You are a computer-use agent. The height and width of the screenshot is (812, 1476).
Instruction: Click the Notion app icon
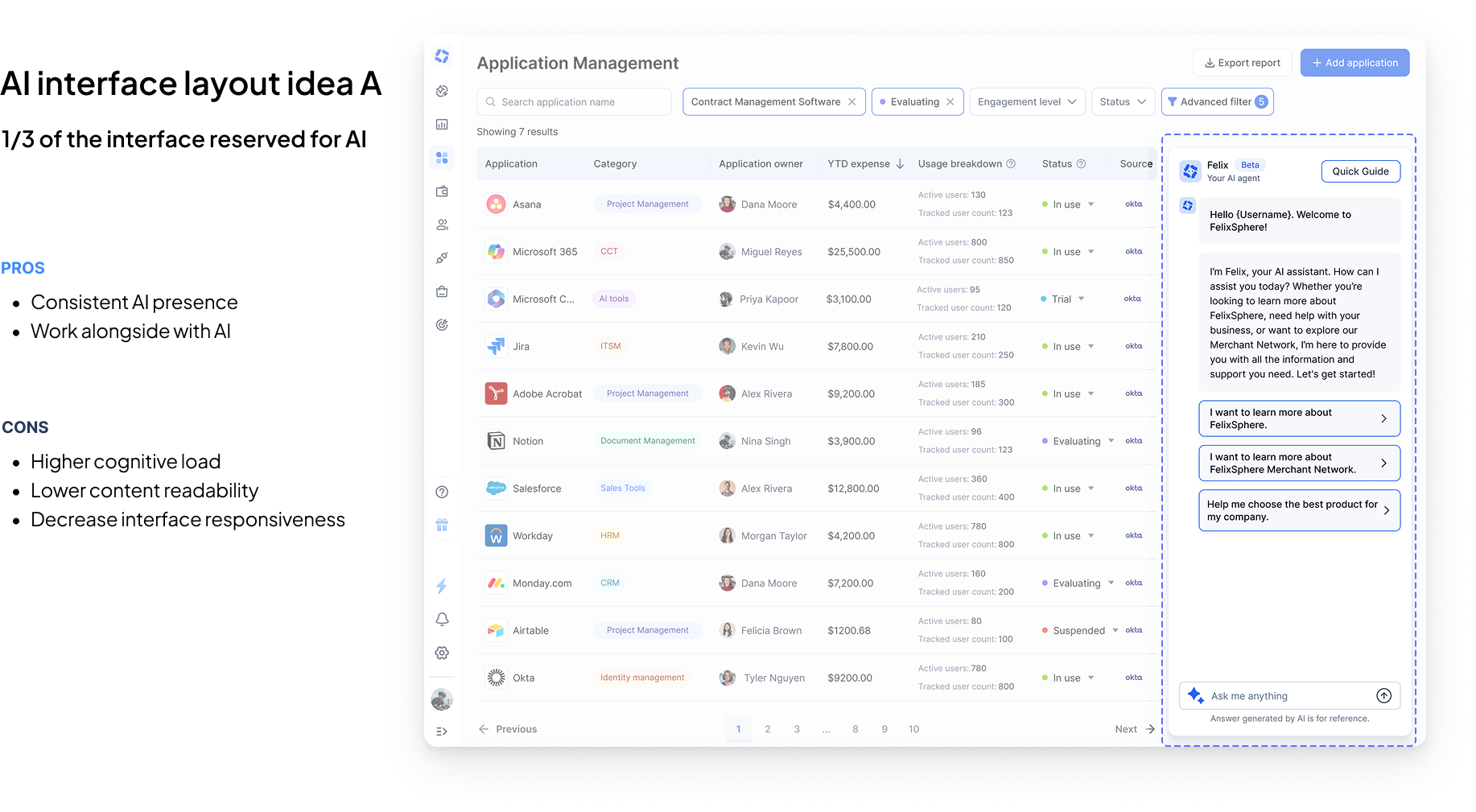[496, 441]
